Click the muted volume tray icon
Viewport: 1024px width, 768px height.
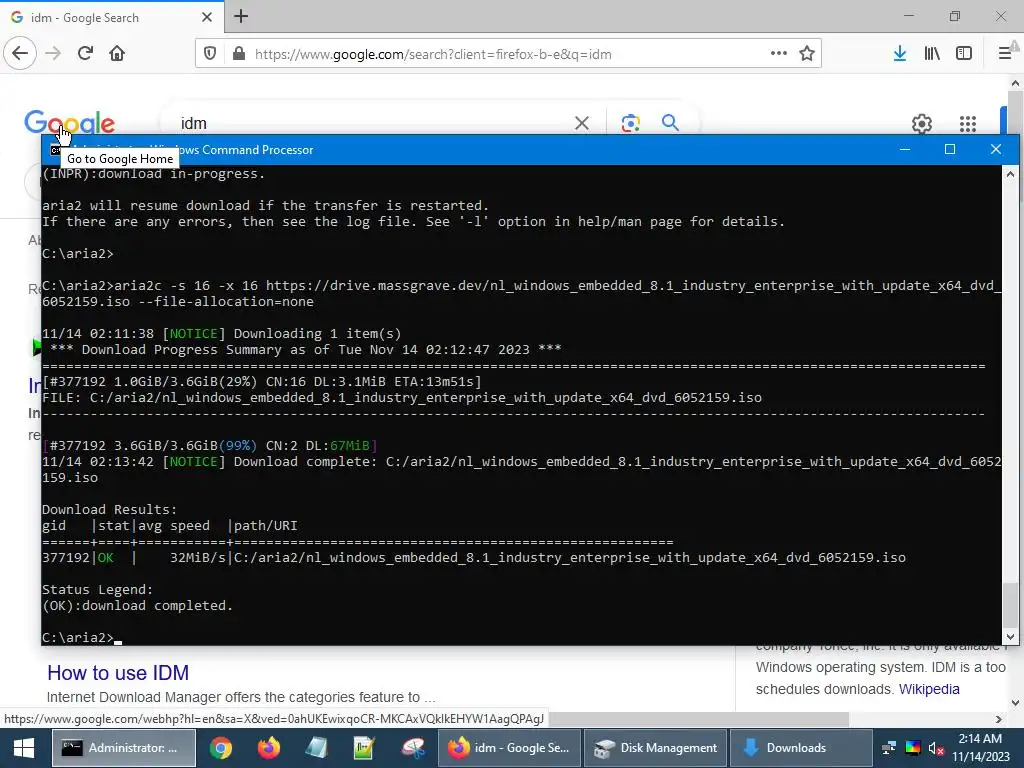(936, 748)
